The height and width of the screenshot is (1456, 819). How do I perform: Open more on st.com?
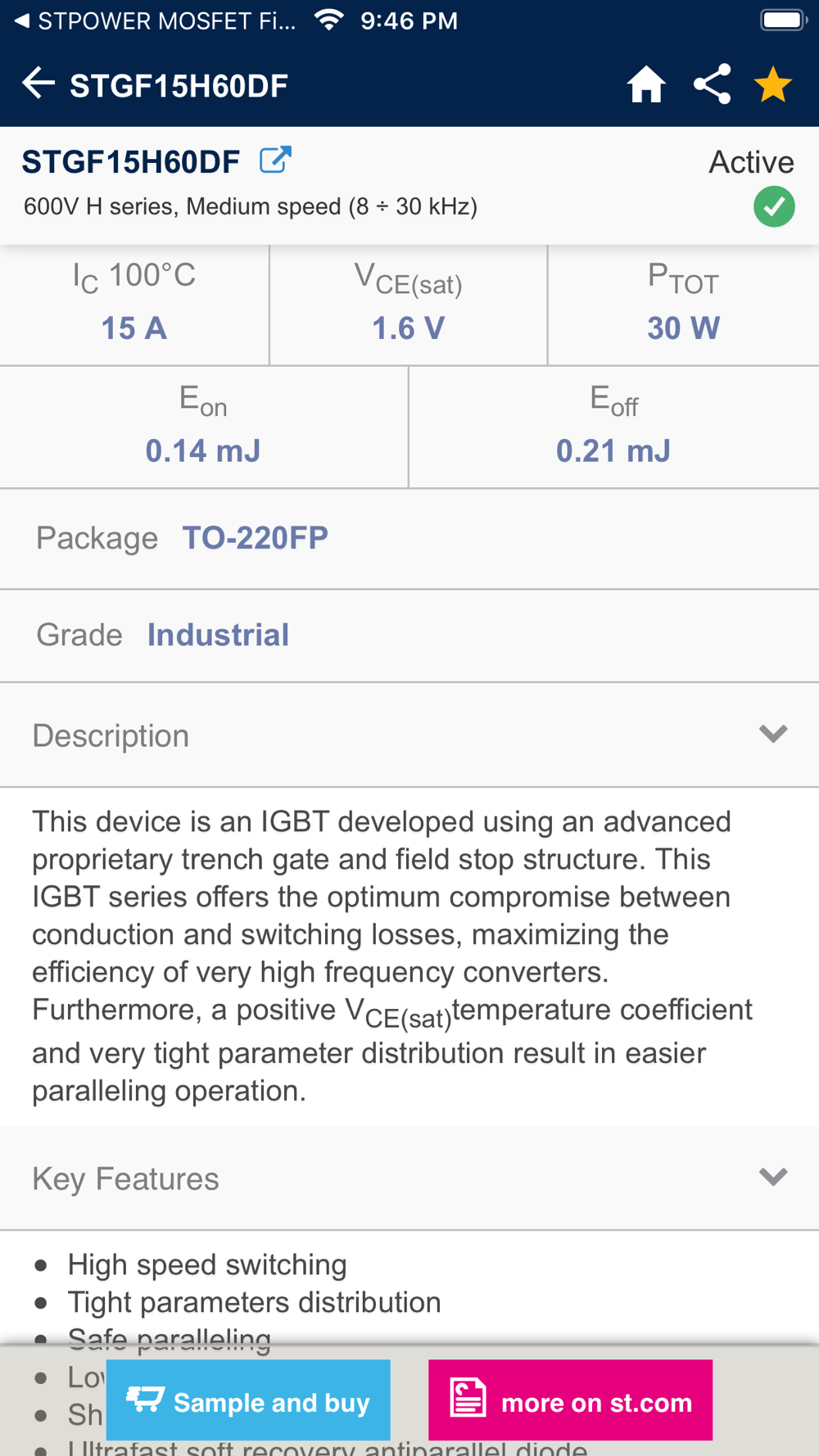coord(570,1400)
